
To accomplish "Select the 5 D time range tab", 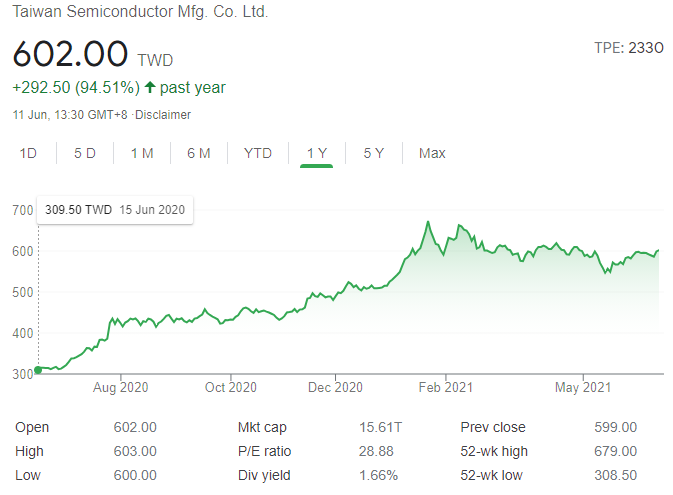I will (85, 153).
